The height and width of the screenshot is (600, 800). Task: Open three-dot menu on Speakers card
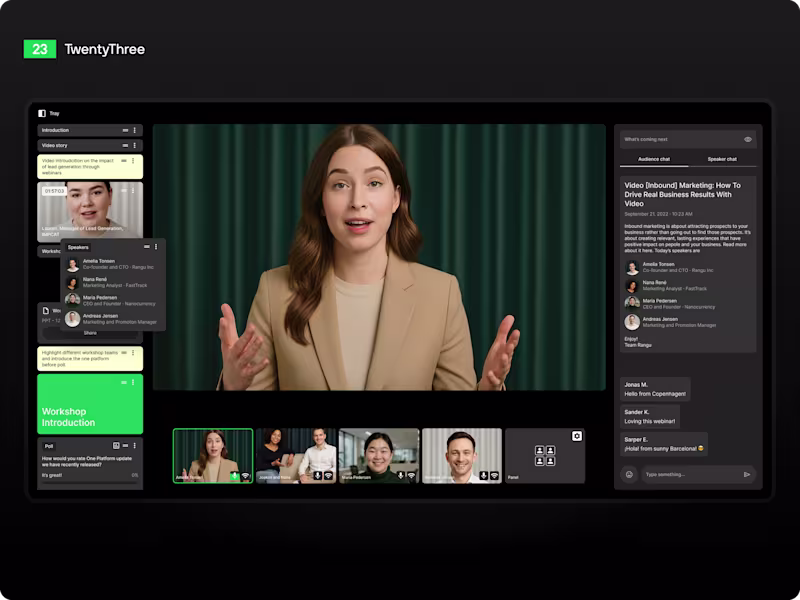156,247
